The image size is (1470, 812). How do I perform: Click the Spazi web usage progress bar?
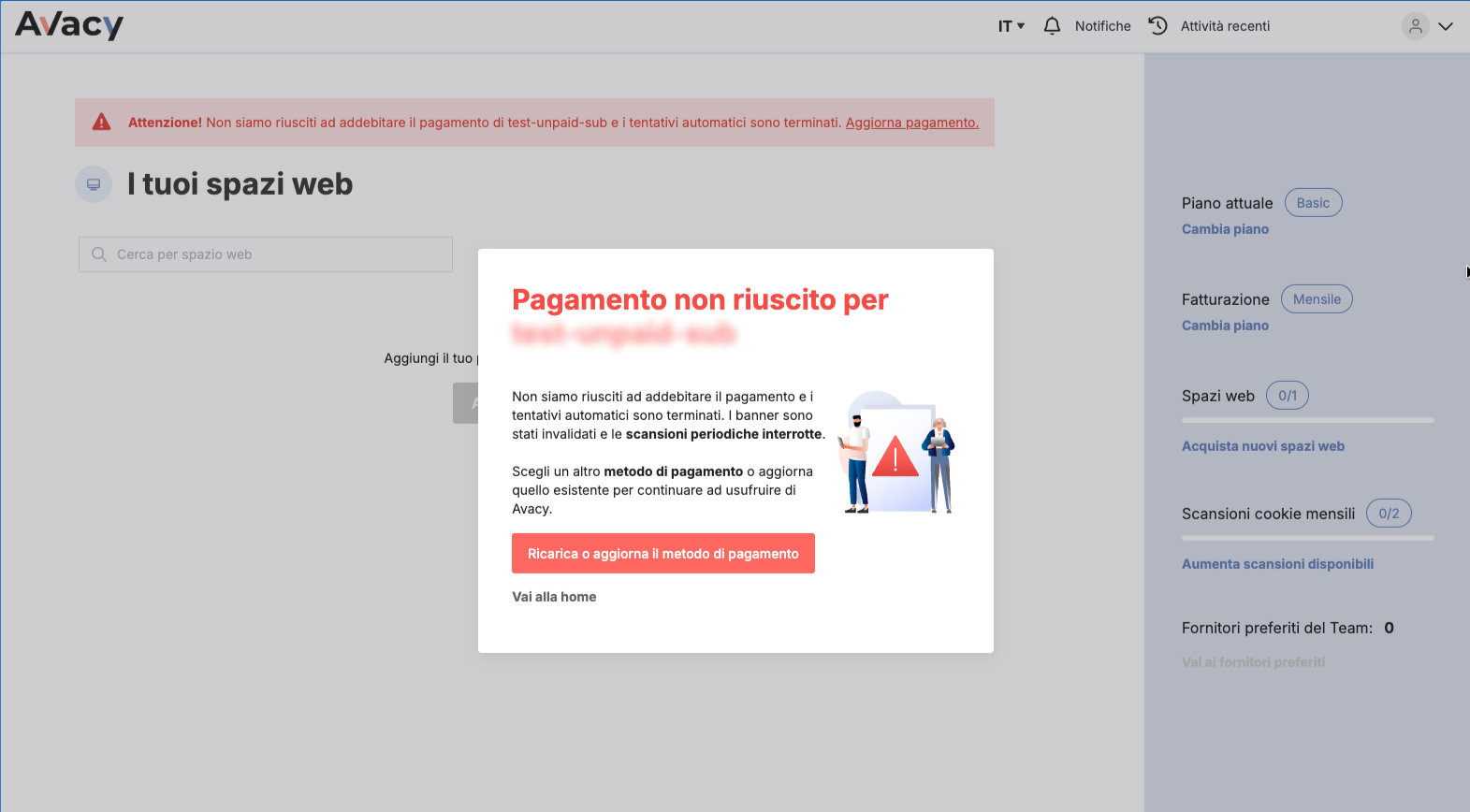(1307, 420)
